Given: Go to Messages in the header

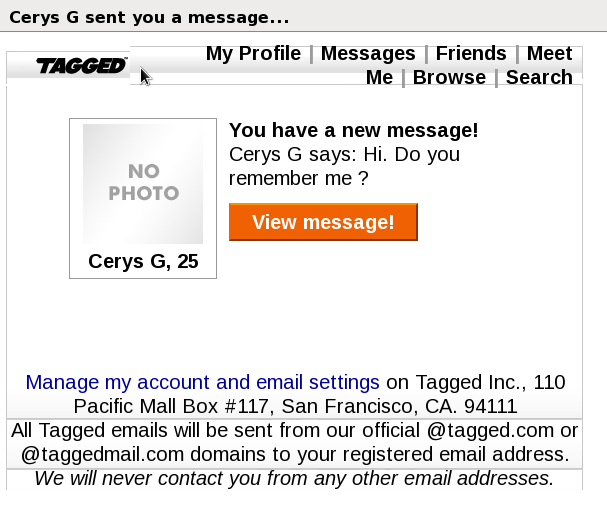Looking at the screenshot, I should point(368,54).
